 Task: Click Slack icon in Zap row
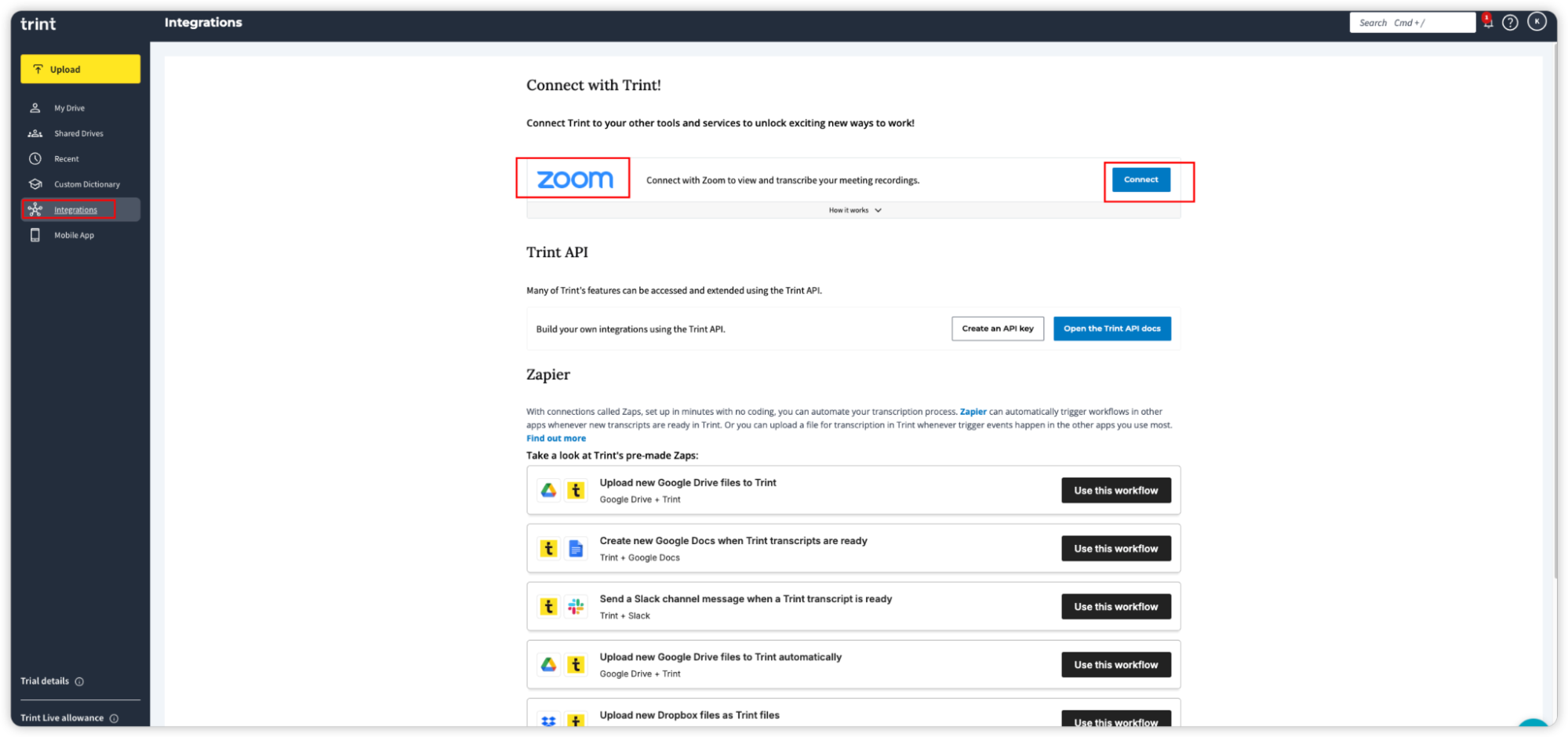click(576, 607)
